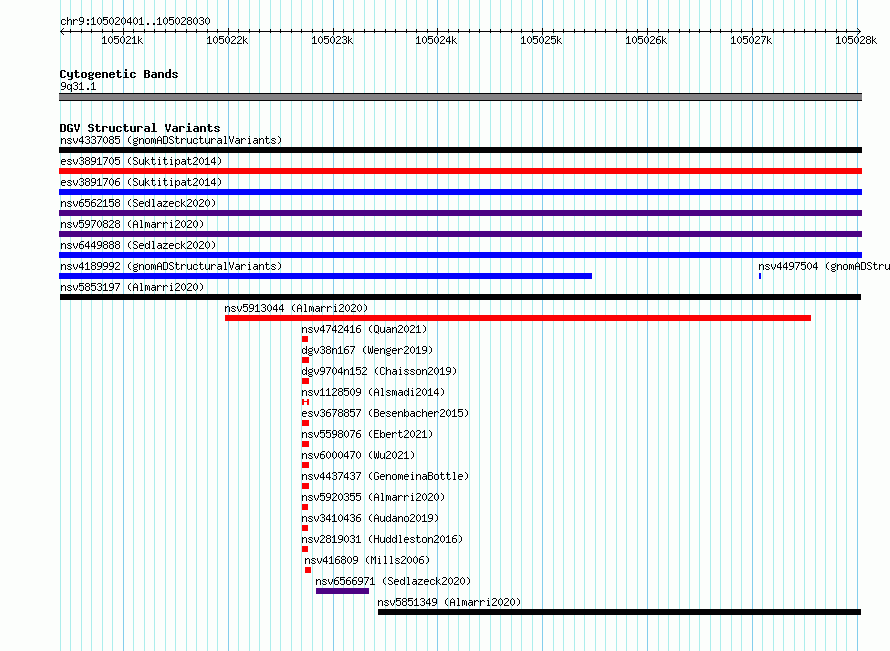Viewport: 890px width, 651px height.
Task: Click the red H-shaped marker under nsv1128509
Action: click(305, 402)
